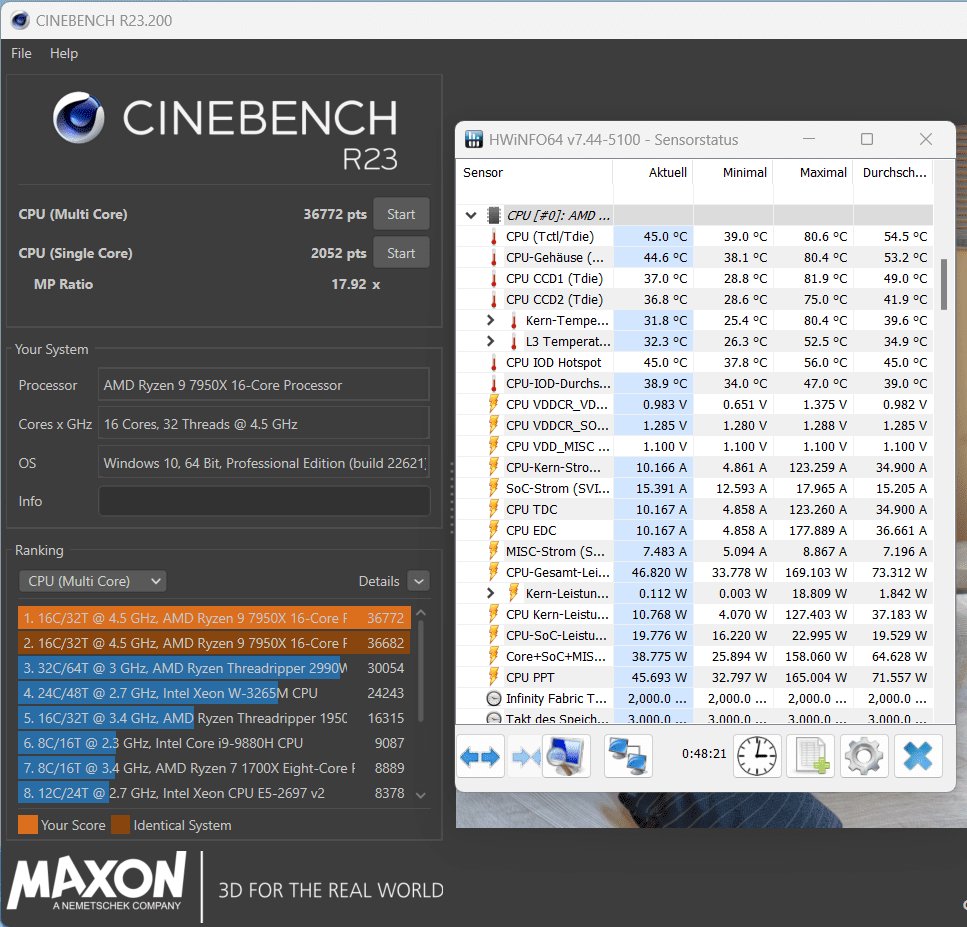
Task: Open the CPU (Multi Core) ranking dropdown
Action: (x=93, y=581)
